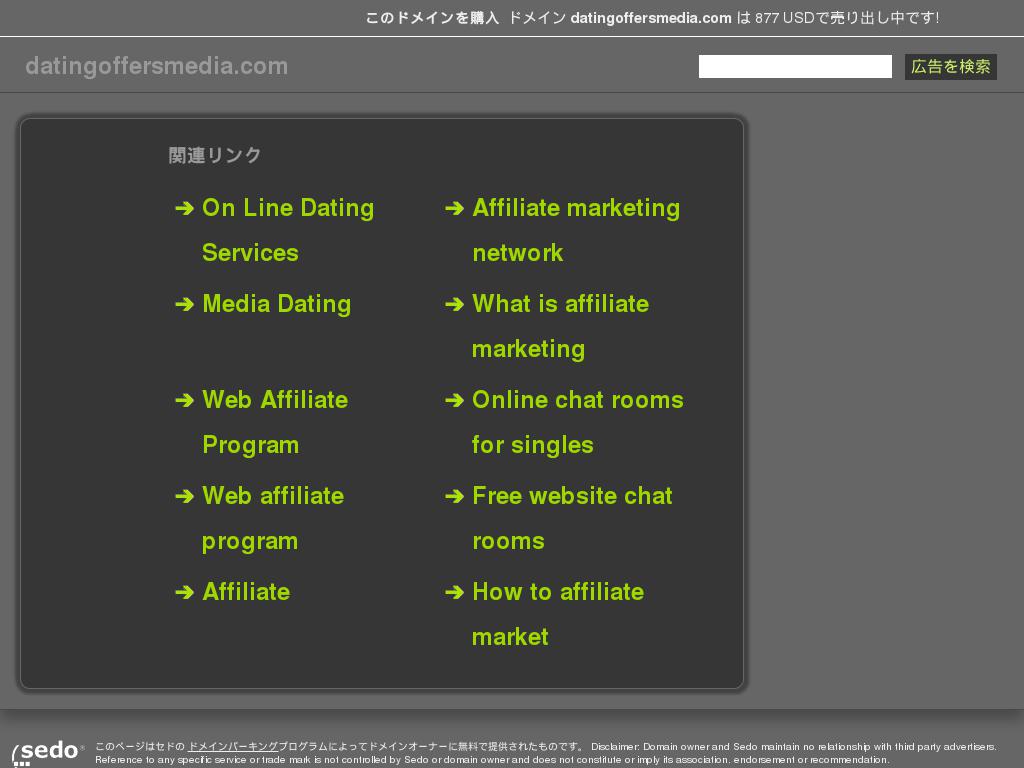Click the 広告を検索 search button

coord(950,67)
